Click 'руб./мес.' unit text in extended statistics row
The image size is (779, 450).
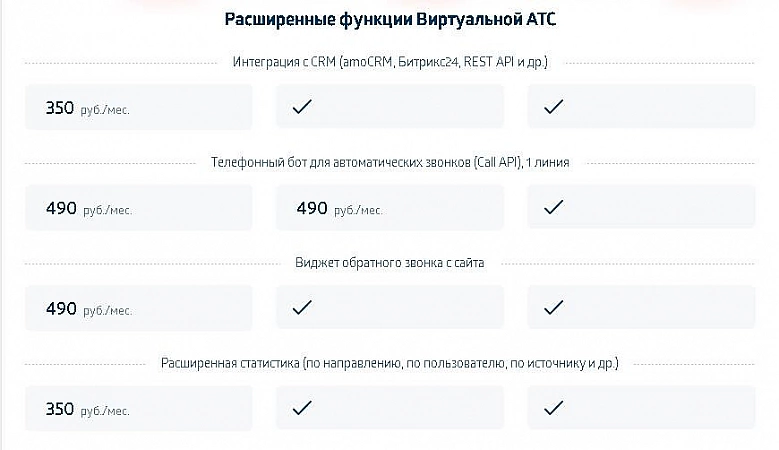click(105, 410)
